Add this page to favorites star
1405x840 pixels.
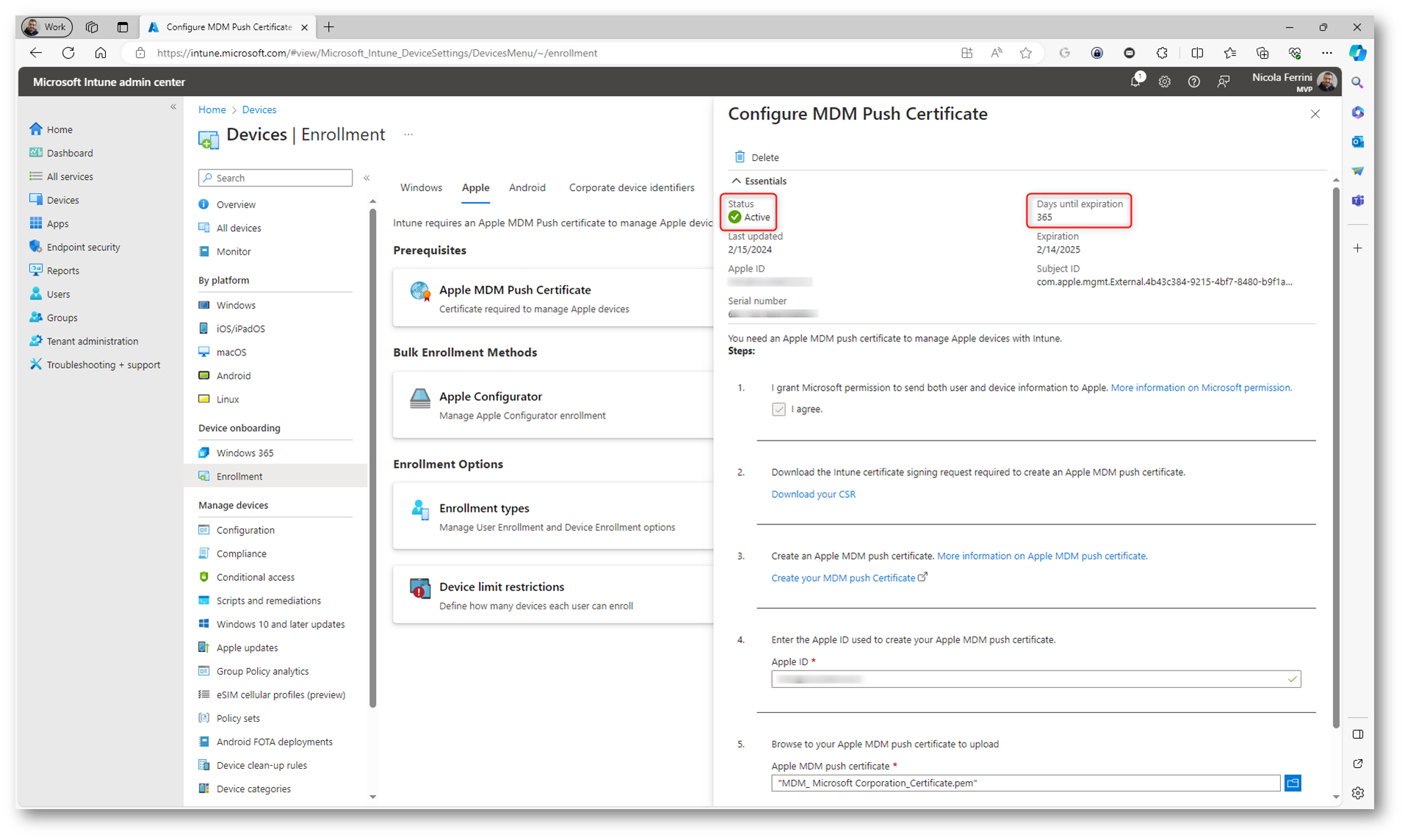pos(1026,53)
